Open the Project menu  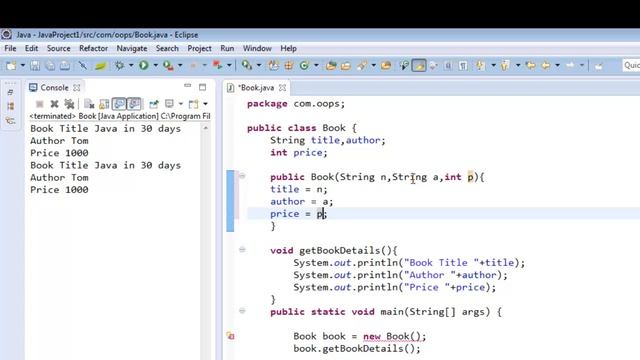pos(199,48)
